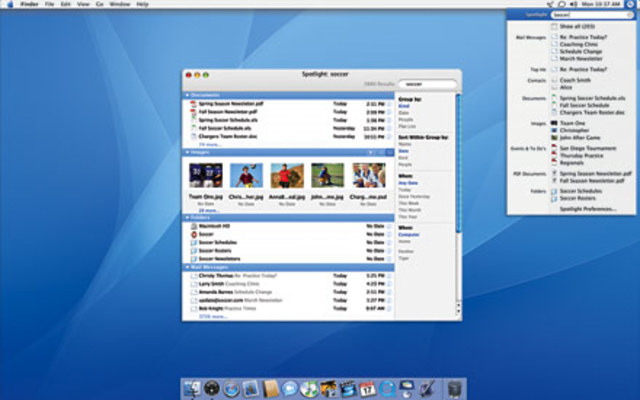The width and height of the screenshot is (640, 400).
Task: Limit Where to Home
Action: click(x=404, y=242)
